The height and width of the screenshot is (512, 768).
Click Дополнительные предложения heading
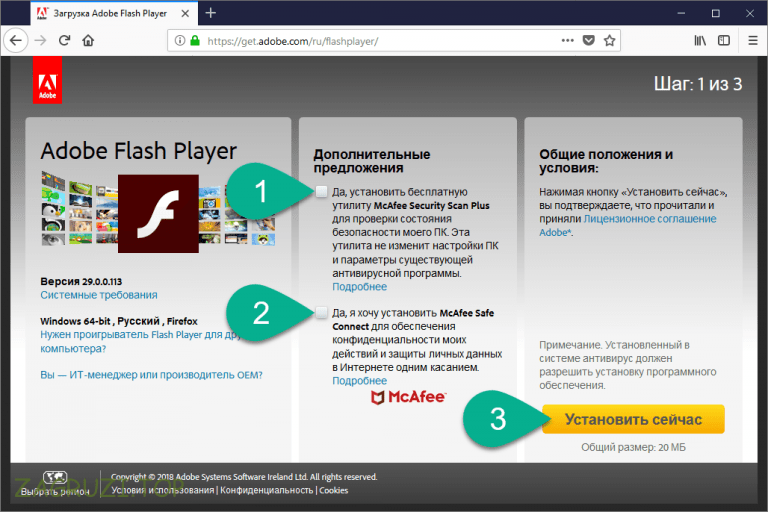372,161
